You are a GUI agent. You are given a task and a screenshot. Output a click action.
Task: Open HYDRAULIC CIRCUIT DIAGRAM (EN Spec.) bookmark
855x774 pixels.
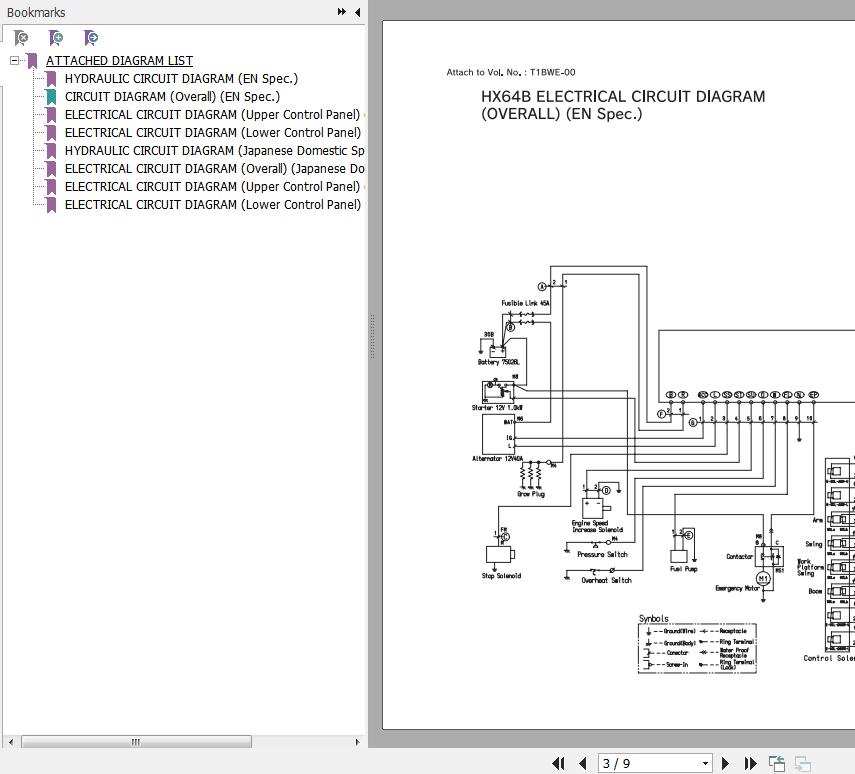[x=181, y=79]
